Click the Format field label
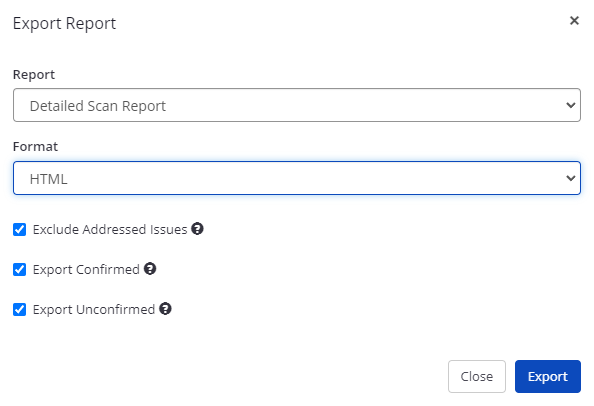Image resolution: width=594 pixels, height=406 pixels. (35, 147)
